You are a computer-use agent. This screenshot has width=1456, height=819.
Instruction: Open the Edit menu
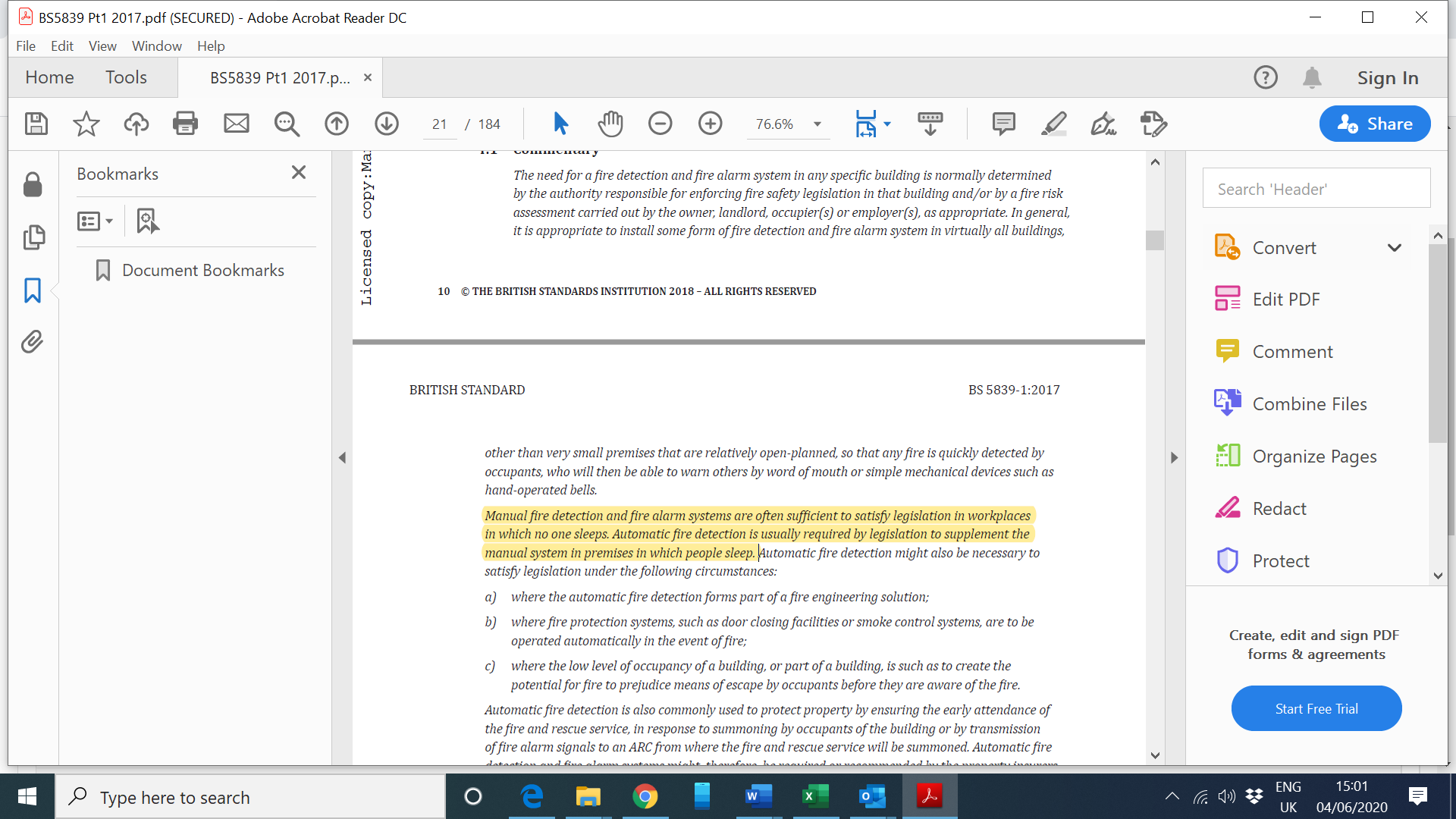62,45
